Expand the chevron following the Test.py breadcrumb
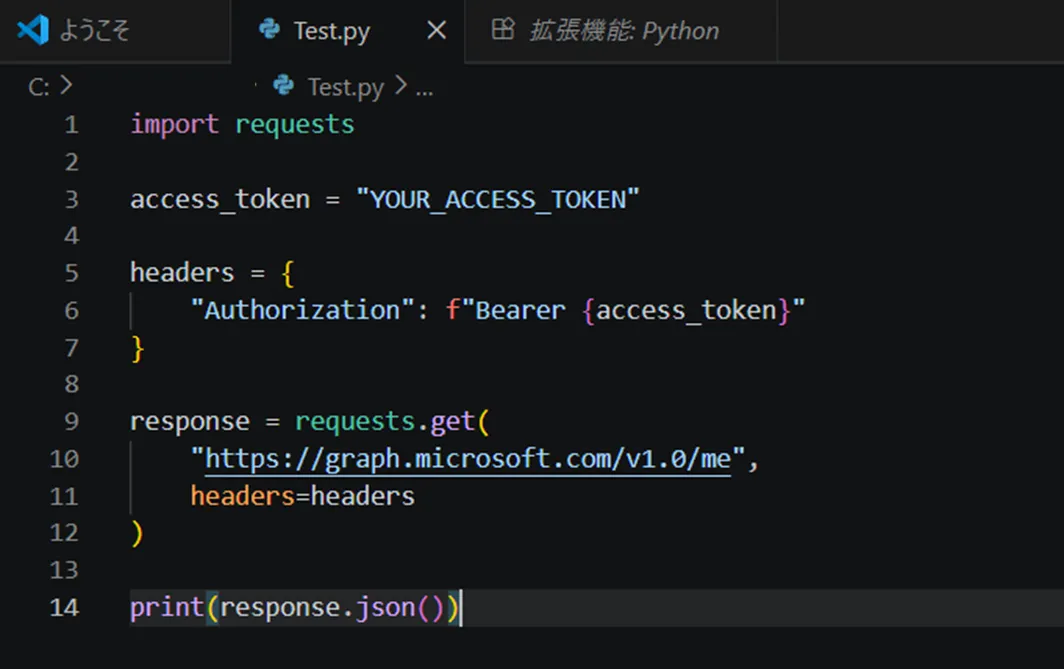The height and width of the screenshot is (669, 1064). pos(400,87)
